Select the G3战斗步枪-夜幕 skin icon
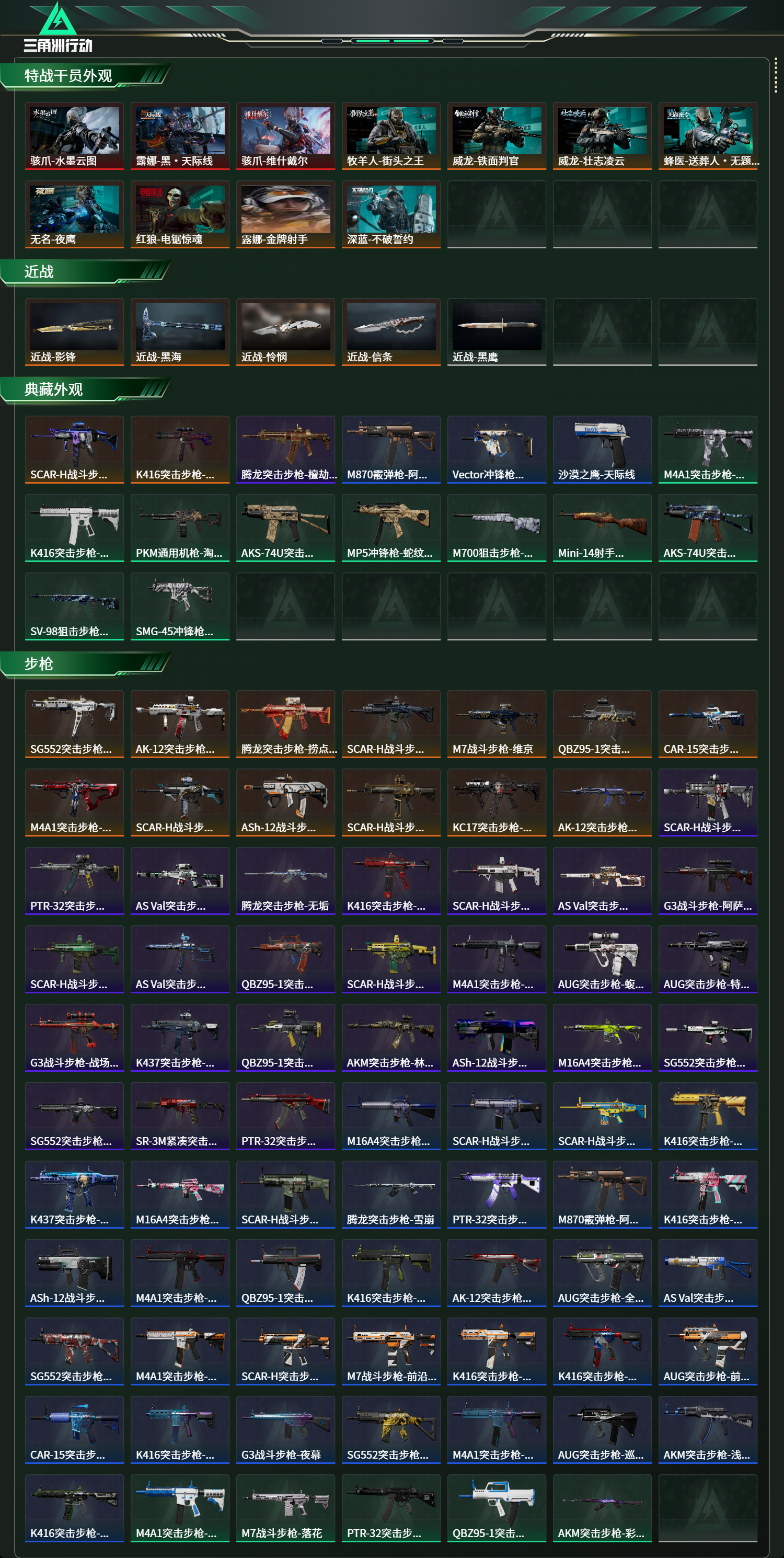The width and height of the screenshot is (784, 1558). pyautogui.click(x=285, y=1429)
